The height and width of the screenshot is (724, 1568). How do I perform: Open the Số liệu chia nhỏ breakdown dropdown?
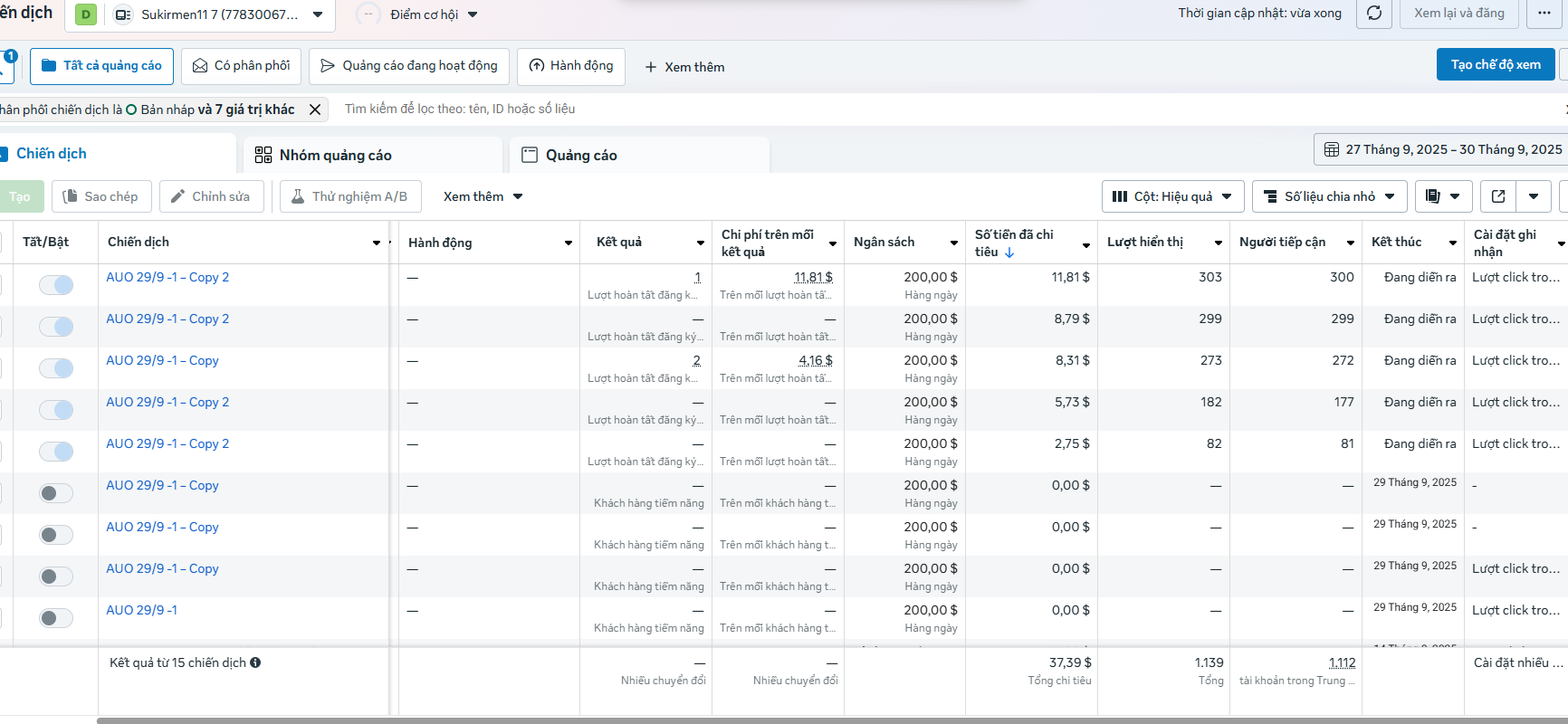[1329, 196]
